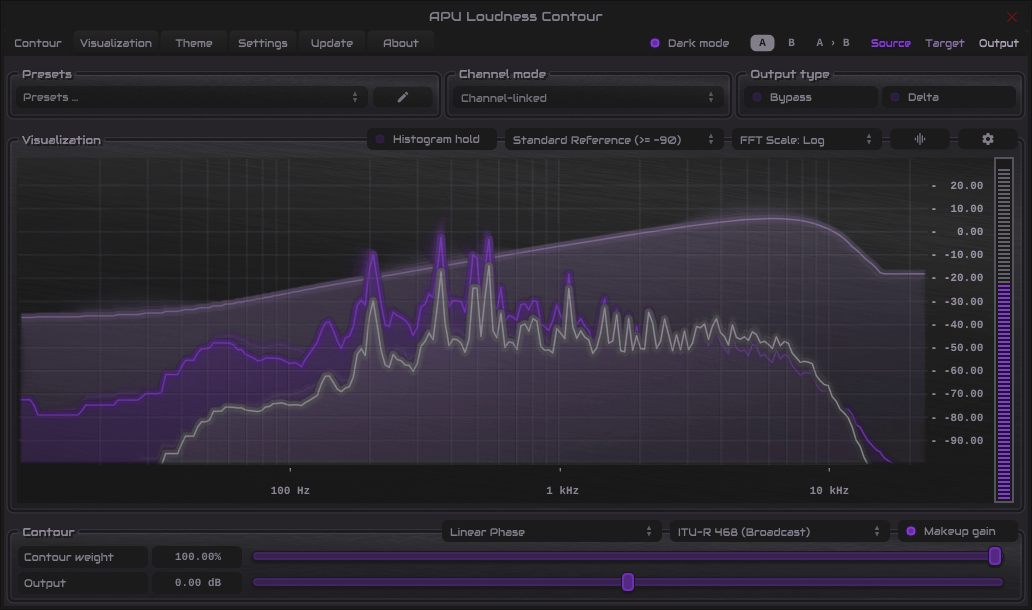Open FFT Scale: Log dropdown
The image size is (1032, 610).
pyautogui.click(x=806, y=140)
